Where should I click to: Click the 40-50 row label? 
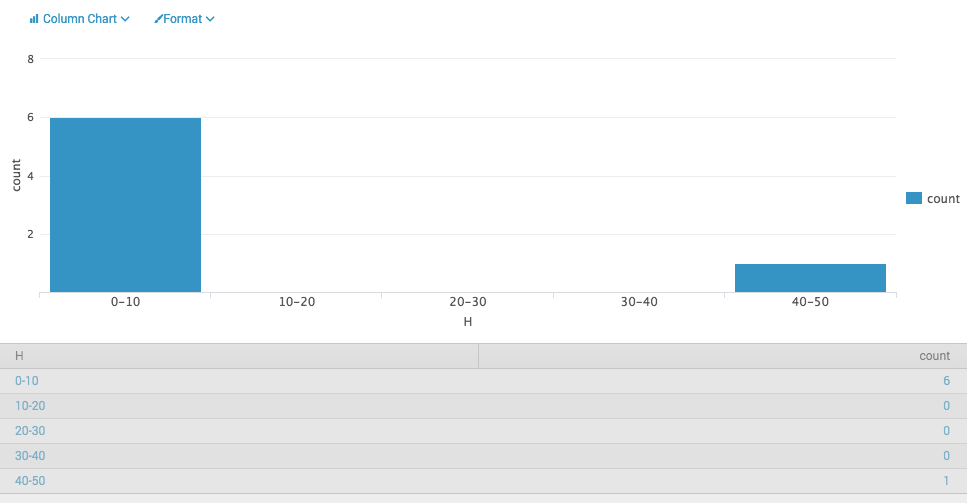point(30,481)
